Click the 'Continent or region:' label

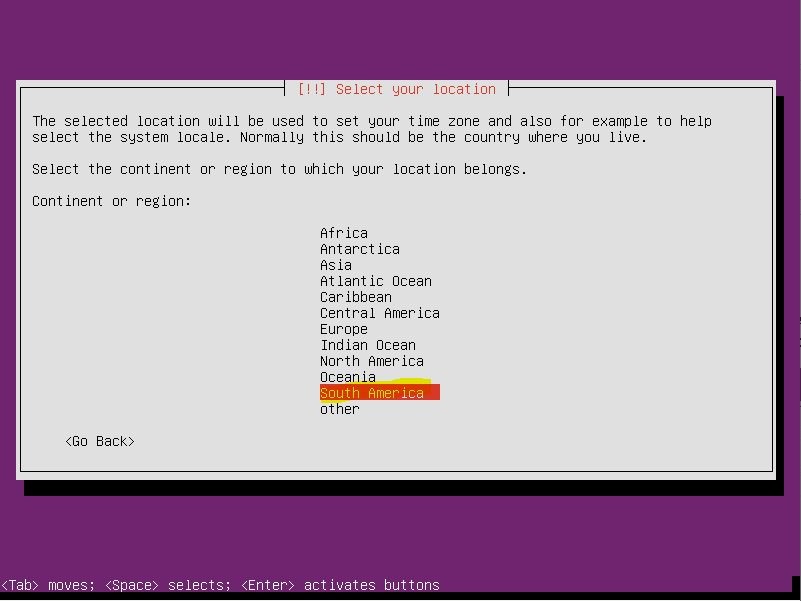point(111,201)
